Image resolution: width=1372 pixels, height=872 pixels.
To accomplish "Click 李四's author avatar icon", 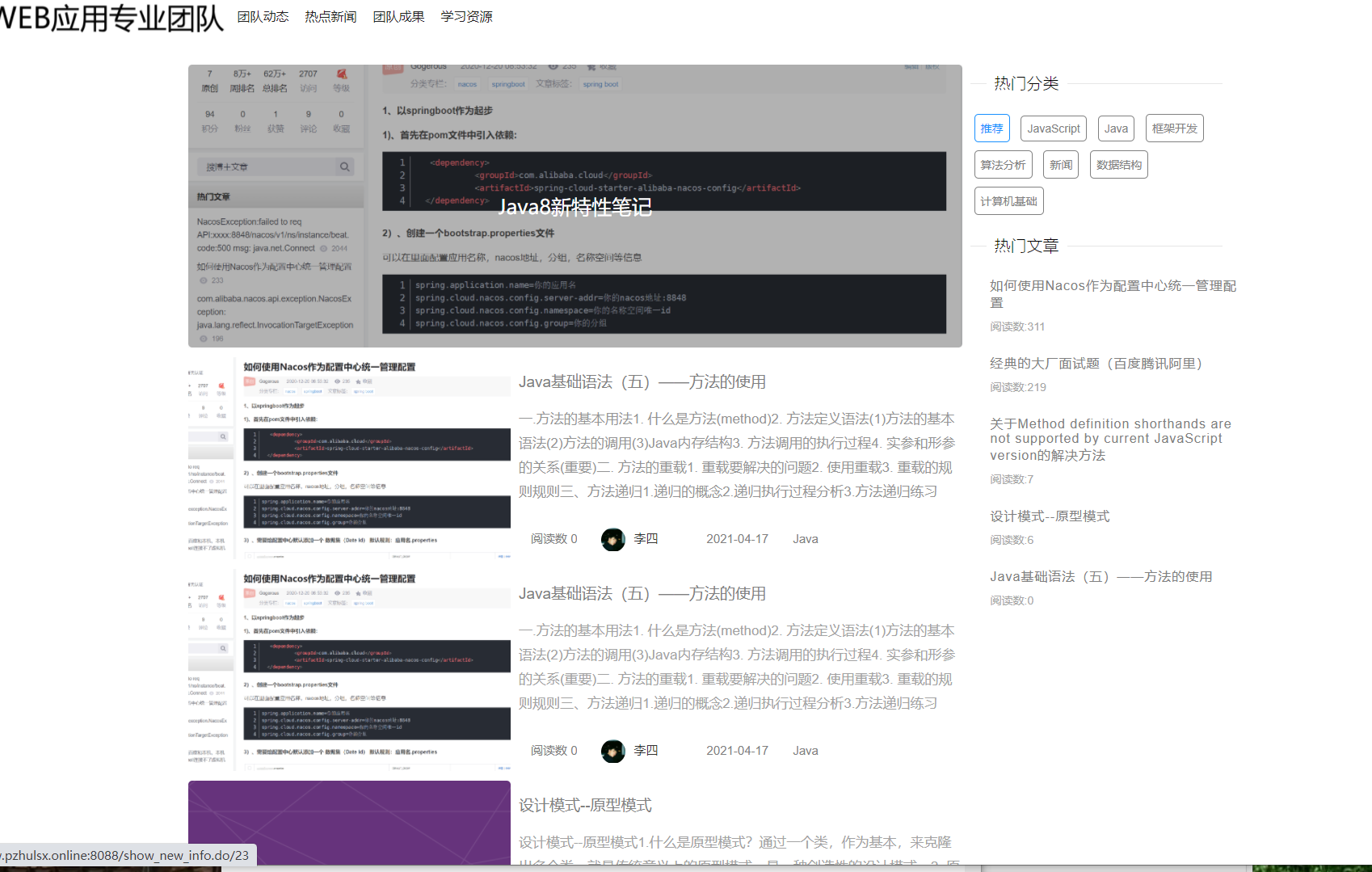I will [613, 539].
